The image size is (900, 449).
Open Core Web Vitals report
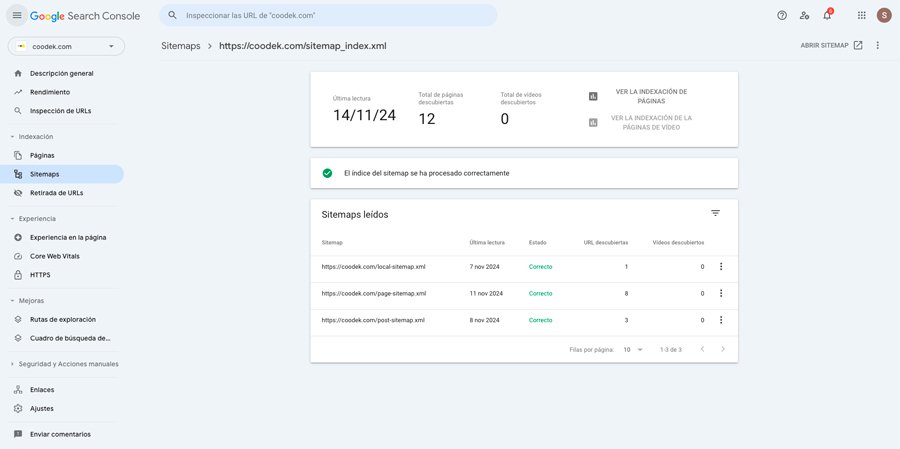tap(62, 256)
